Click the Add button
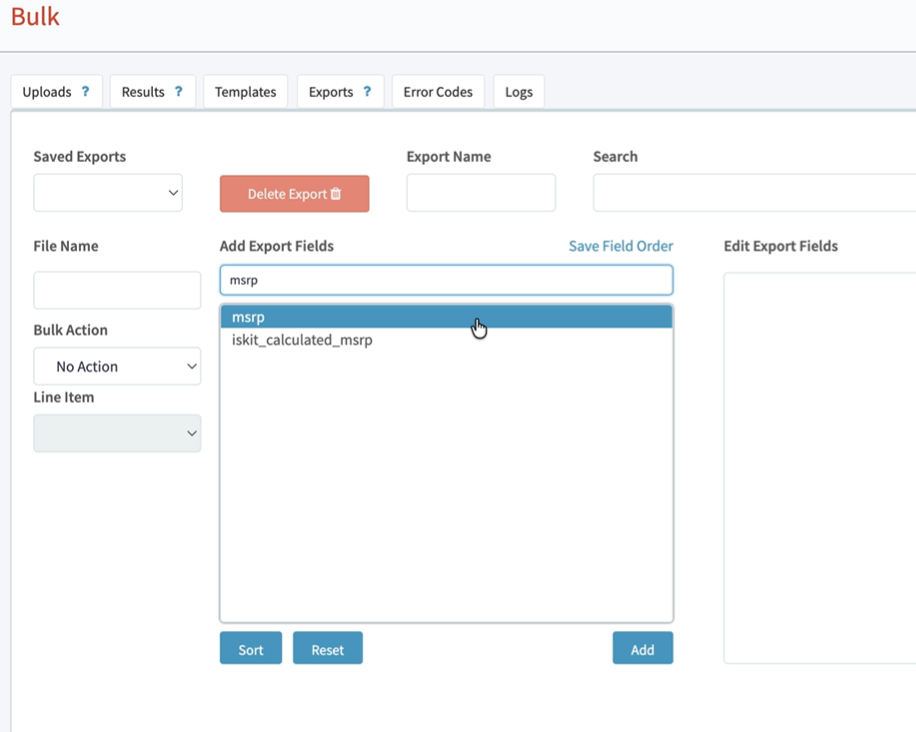 point(643,648)
